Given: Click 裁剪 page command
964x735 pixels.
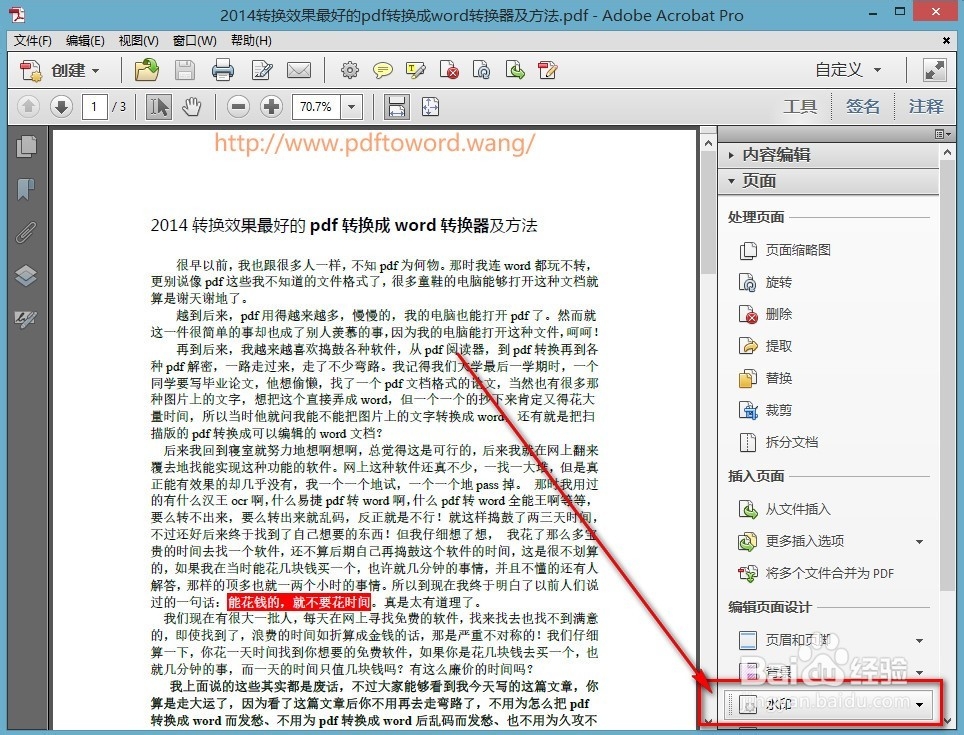Looking at the screenshot, I should tap(765, 411).
